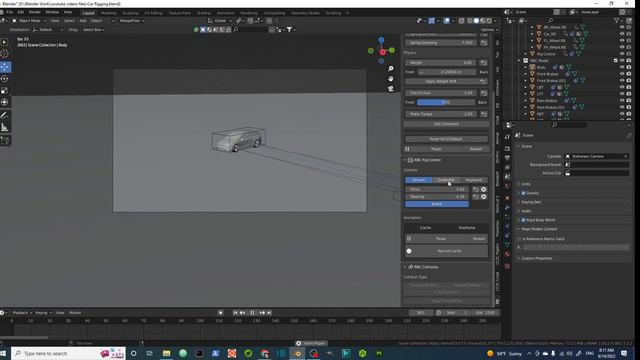The image size is (640, 360).
Task: Adjust the Steering slider
Action: coord(437,197)
